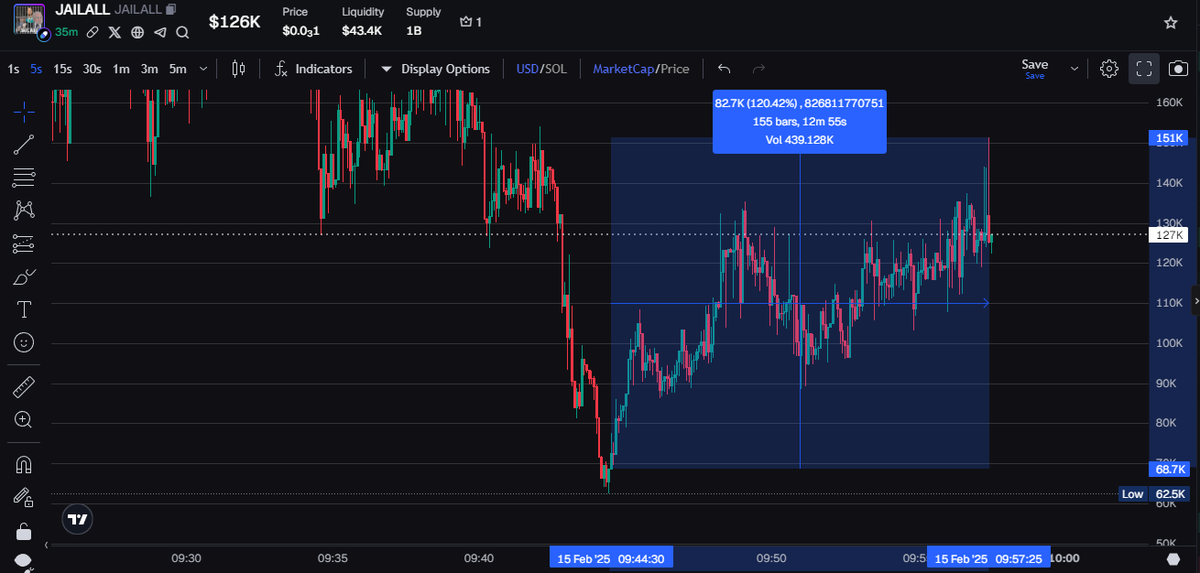Select the trend line drawing tool

click(x=24, y=144)
